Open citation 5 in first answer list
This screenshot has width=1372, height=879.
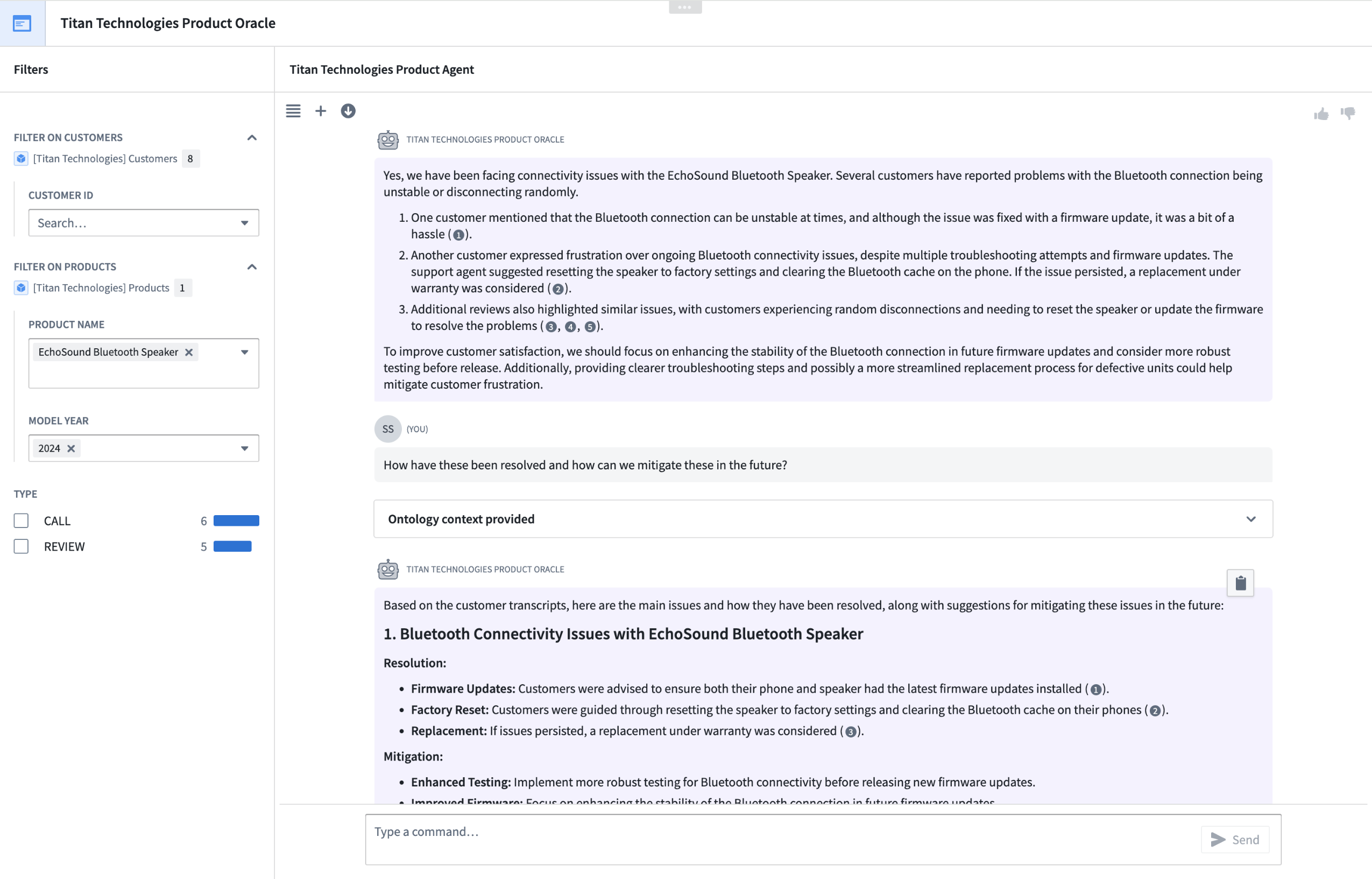tap(590, 327)
